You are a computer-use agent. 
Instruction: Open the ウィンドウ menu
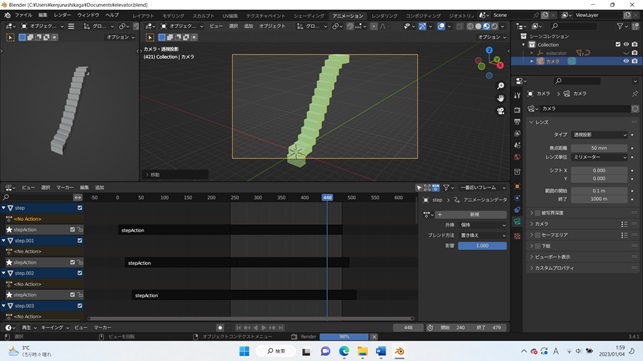tap(88, 15)
